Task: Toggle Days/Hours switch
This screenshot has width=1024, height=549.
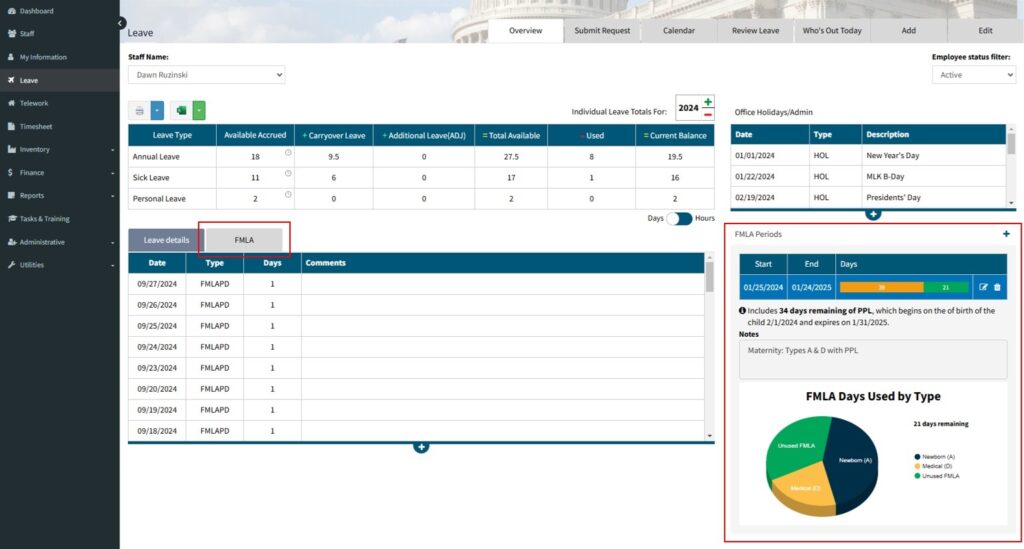Action: tap(679, 218)
